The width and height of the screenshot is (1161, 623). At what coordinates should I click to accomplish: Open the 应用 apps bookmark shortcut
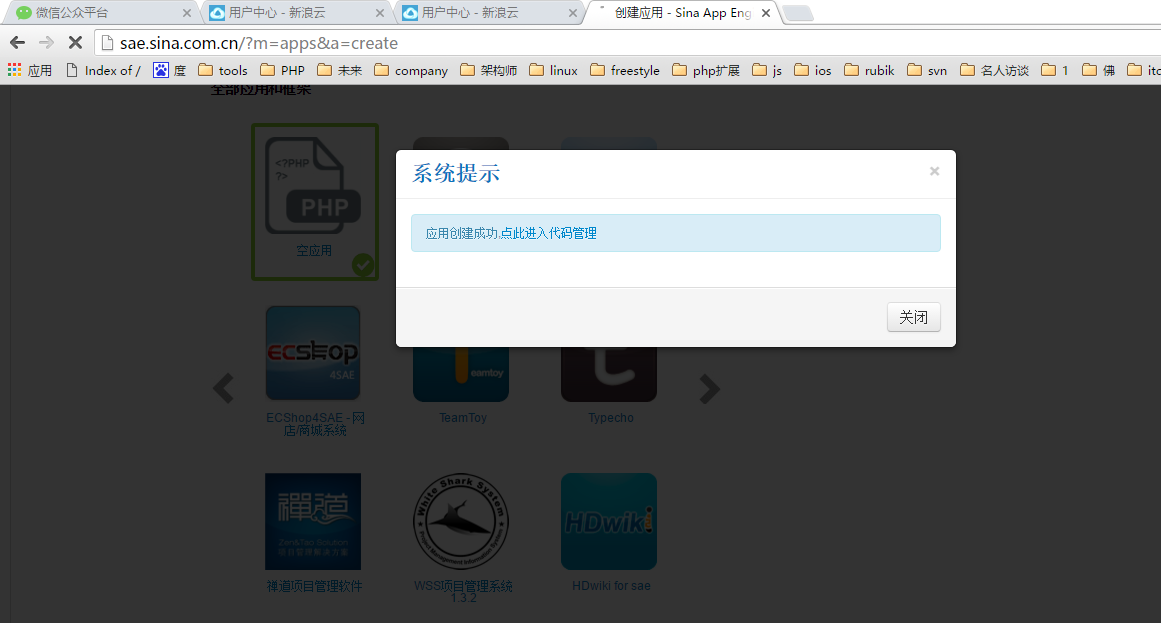point(29,70)
